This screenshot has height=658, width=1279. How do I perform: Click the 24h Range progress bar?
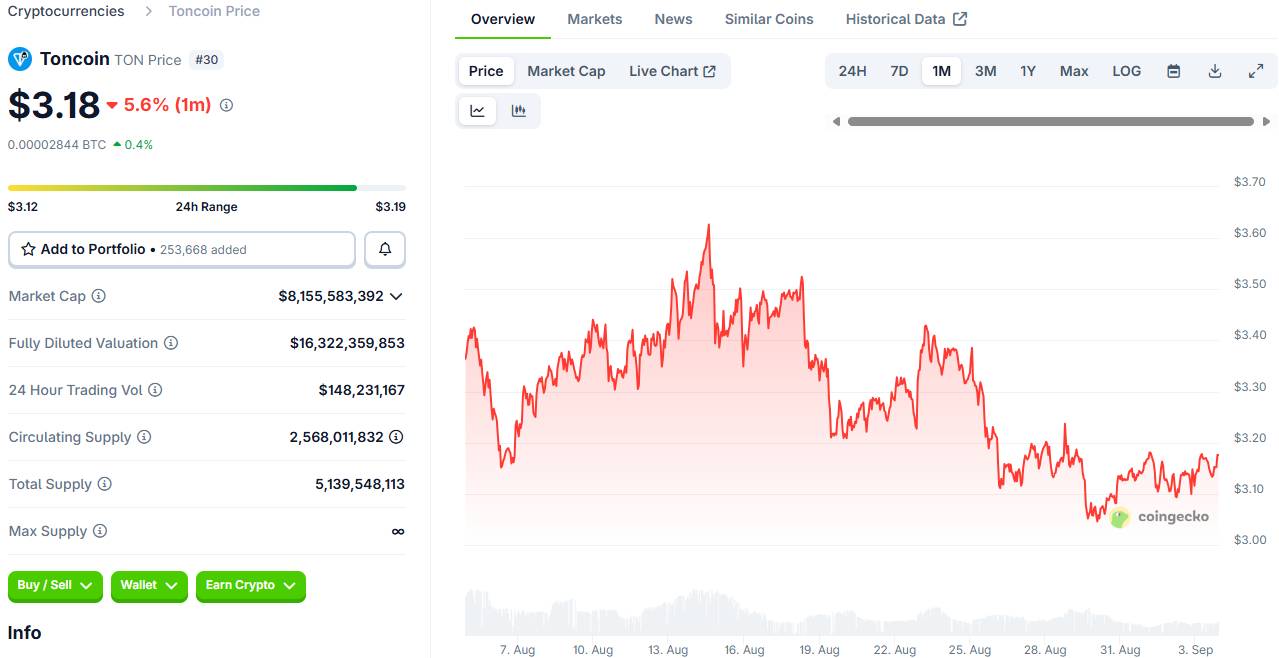pos(207,187)
